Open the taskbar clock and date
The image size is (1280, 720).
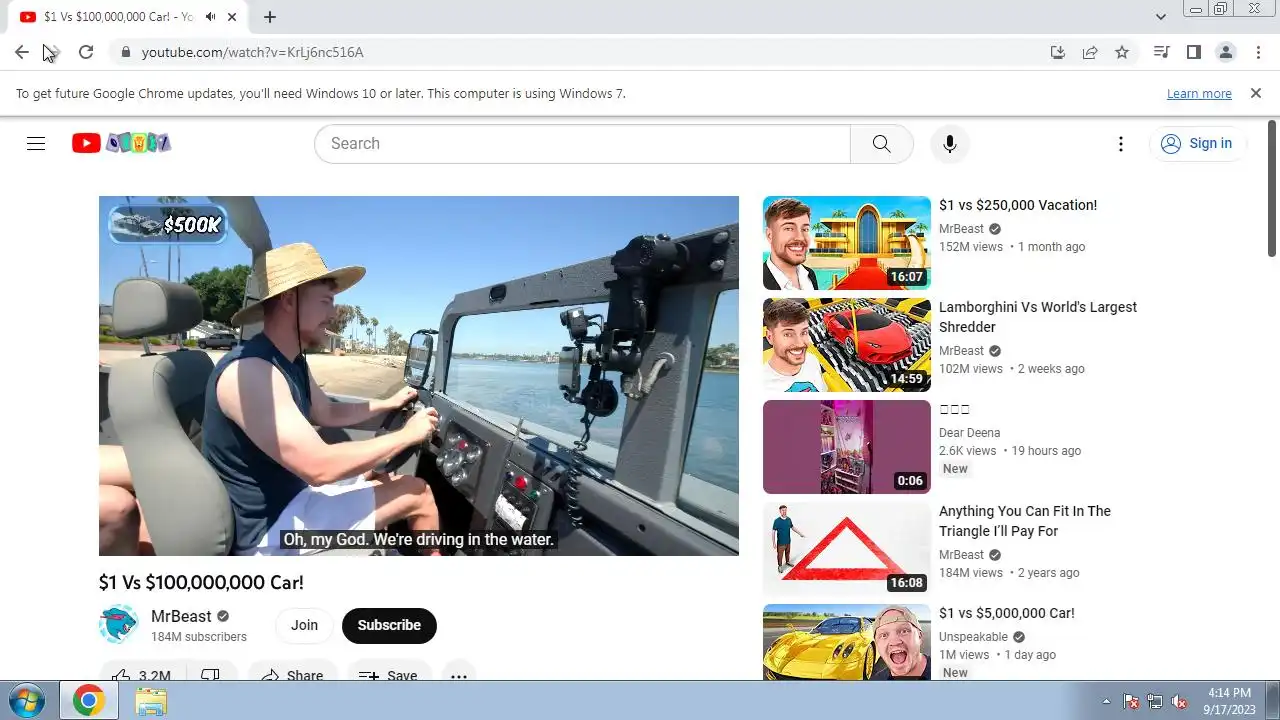coord(1229,701)
